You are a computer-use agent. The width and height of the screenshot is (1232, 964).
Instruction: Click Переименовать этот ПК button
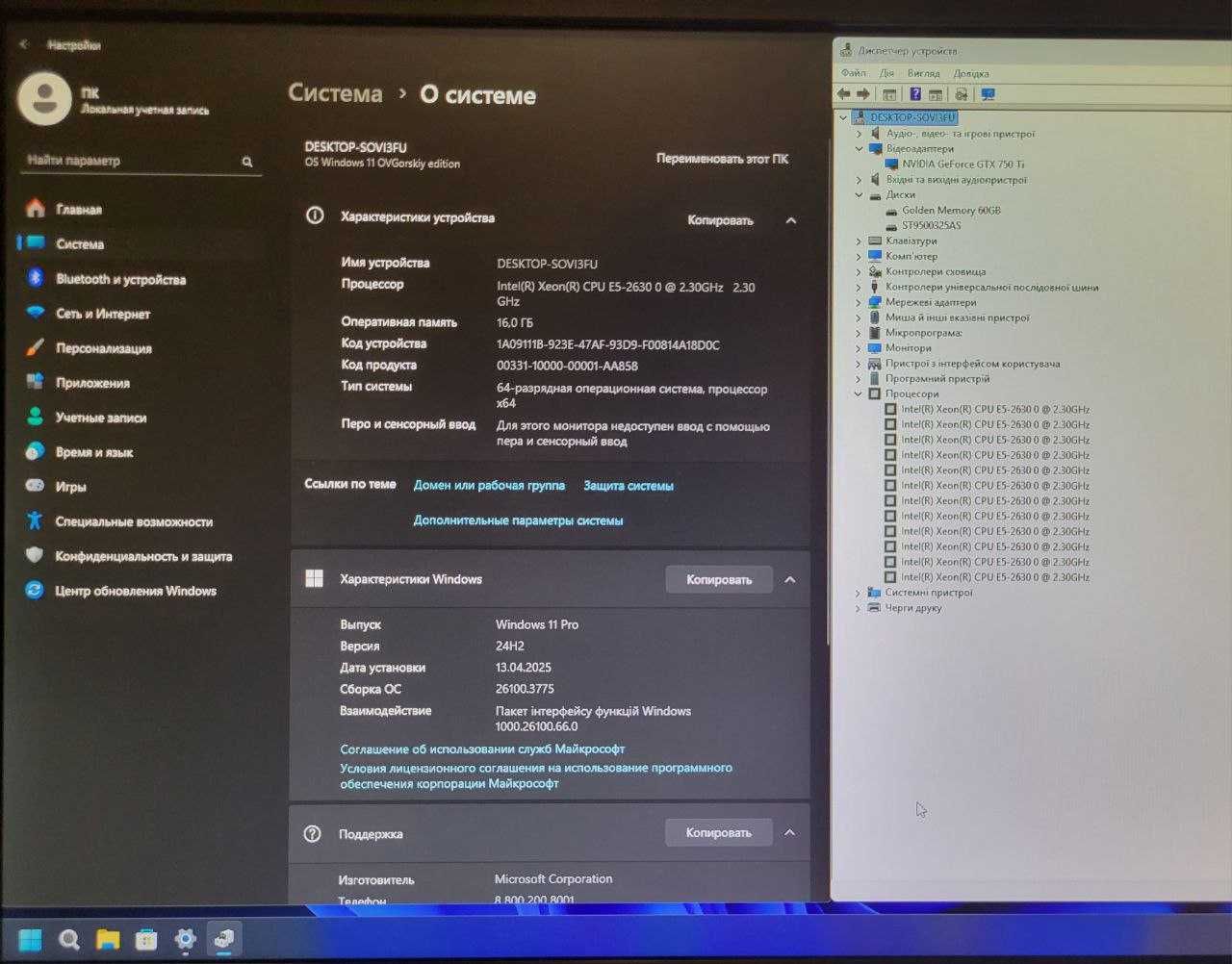click(x=722, y=159)
